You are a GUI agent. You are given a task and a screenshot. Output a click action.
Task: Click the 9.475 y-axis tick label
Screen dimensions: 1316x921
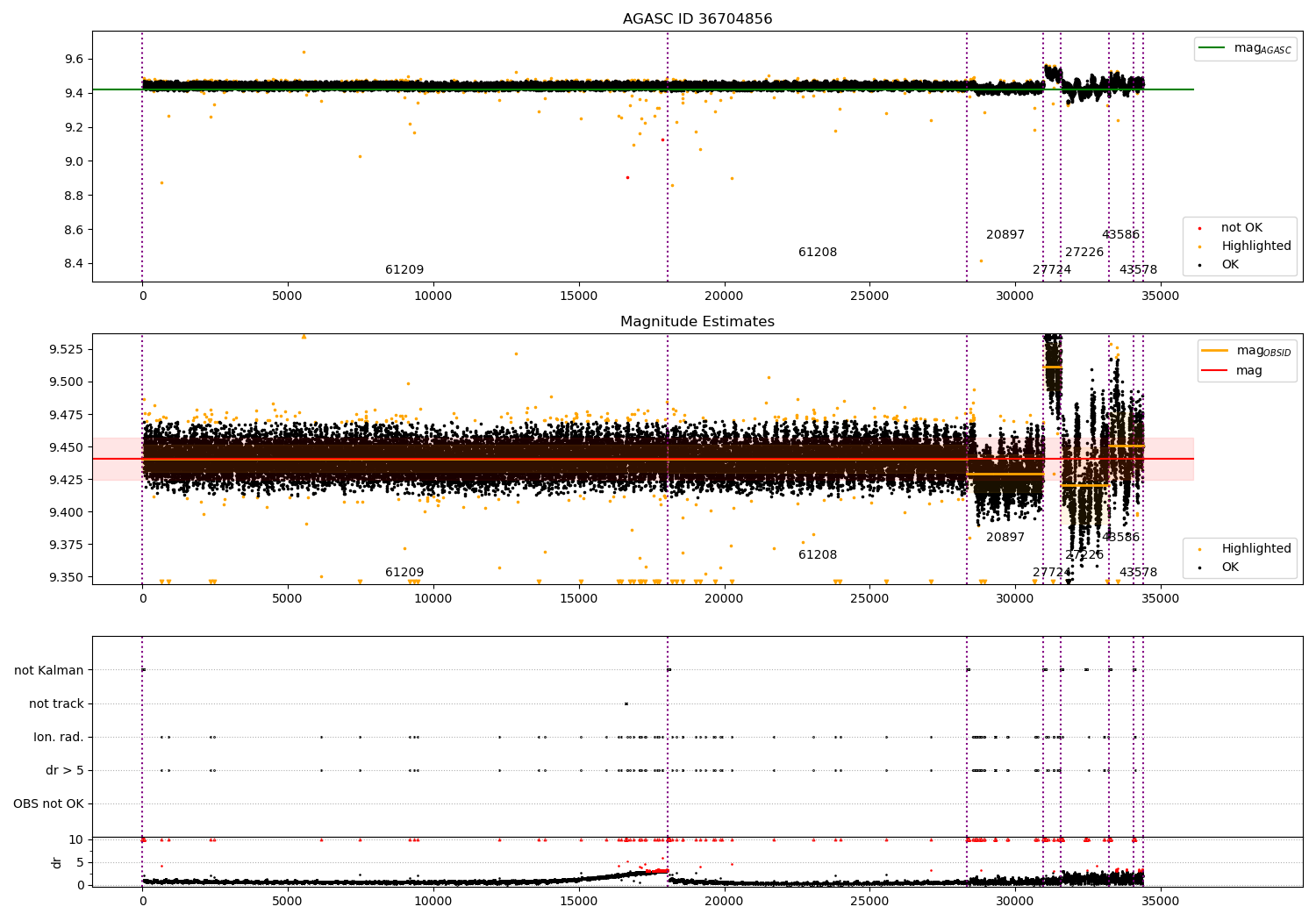(66, 414)
